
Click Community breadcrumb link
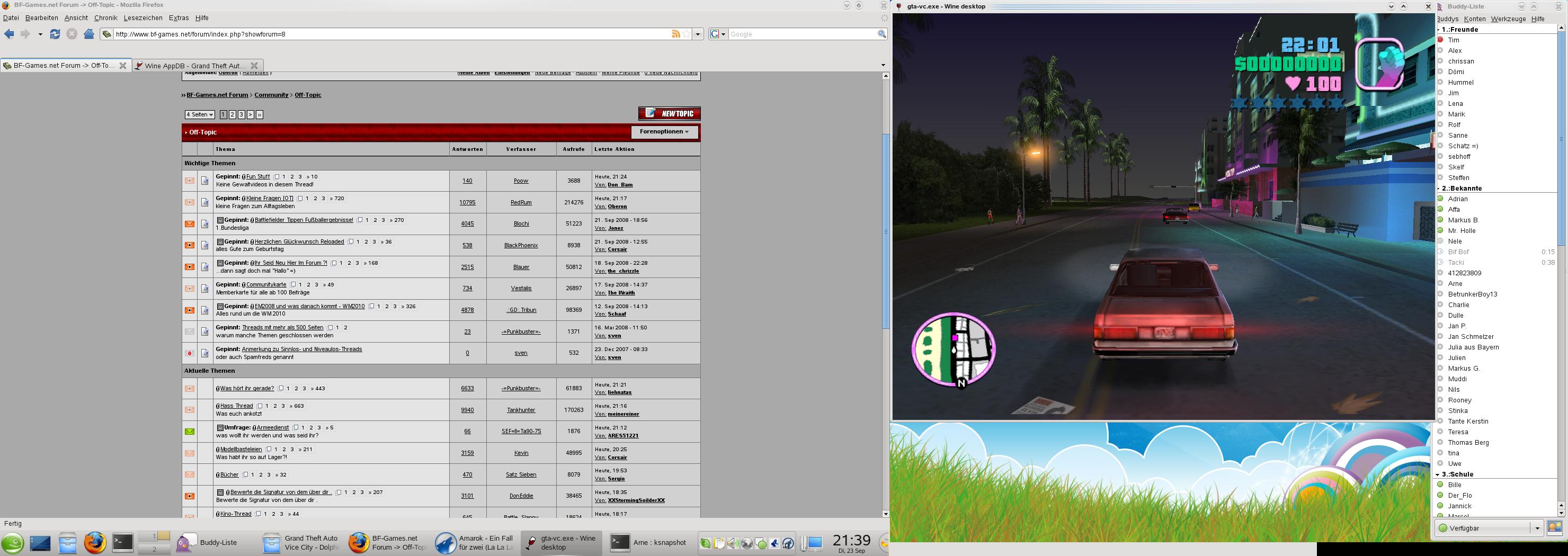coord(271,95)
